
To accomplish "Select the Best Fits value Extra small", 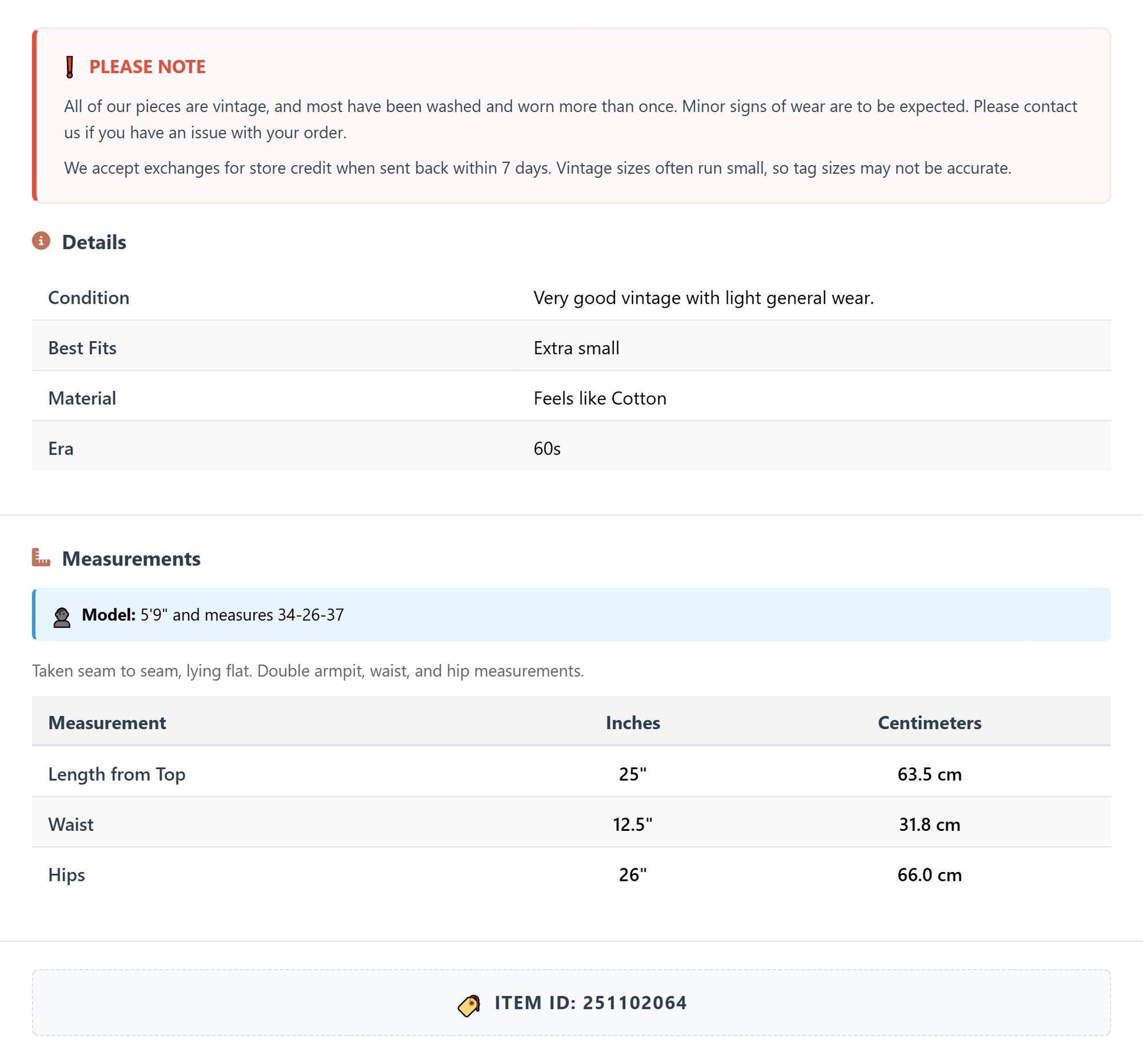I will [576, 348].
